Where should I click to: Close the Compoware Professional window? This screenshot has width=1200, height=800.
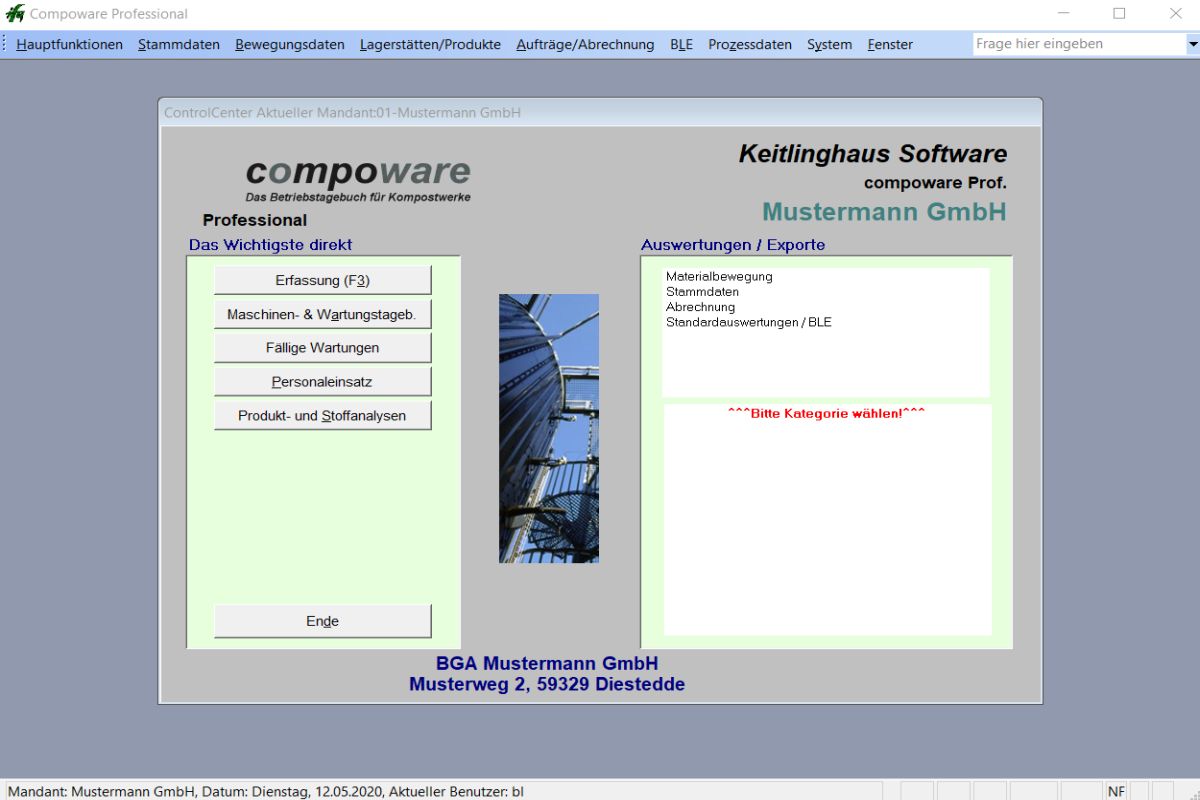[x=1176, y=14]
